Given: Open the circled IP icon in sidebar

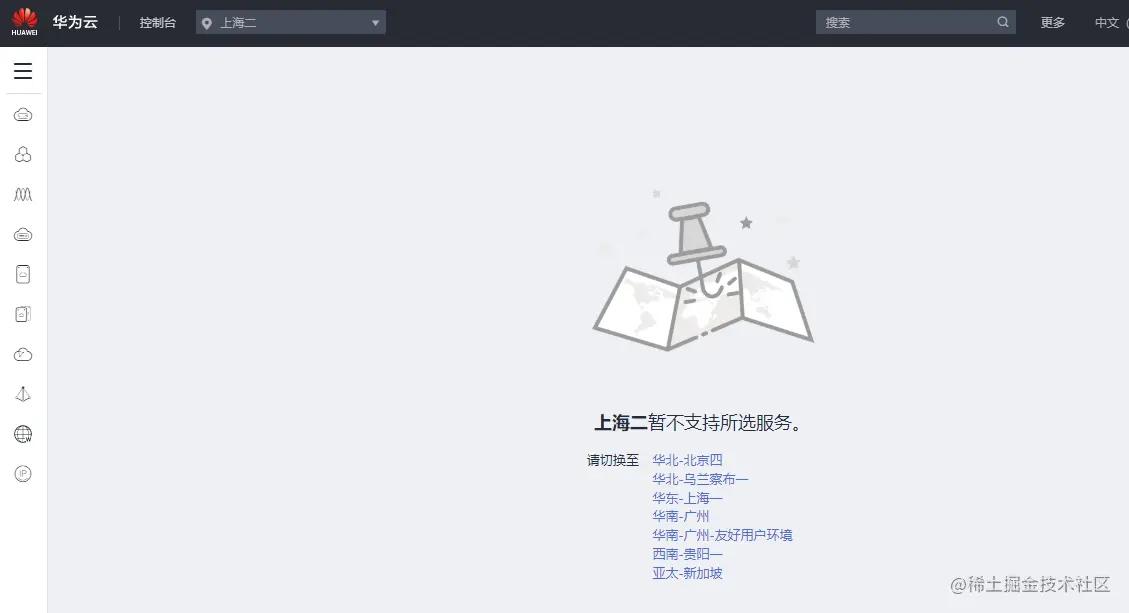Looking at the screenshot, I should (23, 474).
